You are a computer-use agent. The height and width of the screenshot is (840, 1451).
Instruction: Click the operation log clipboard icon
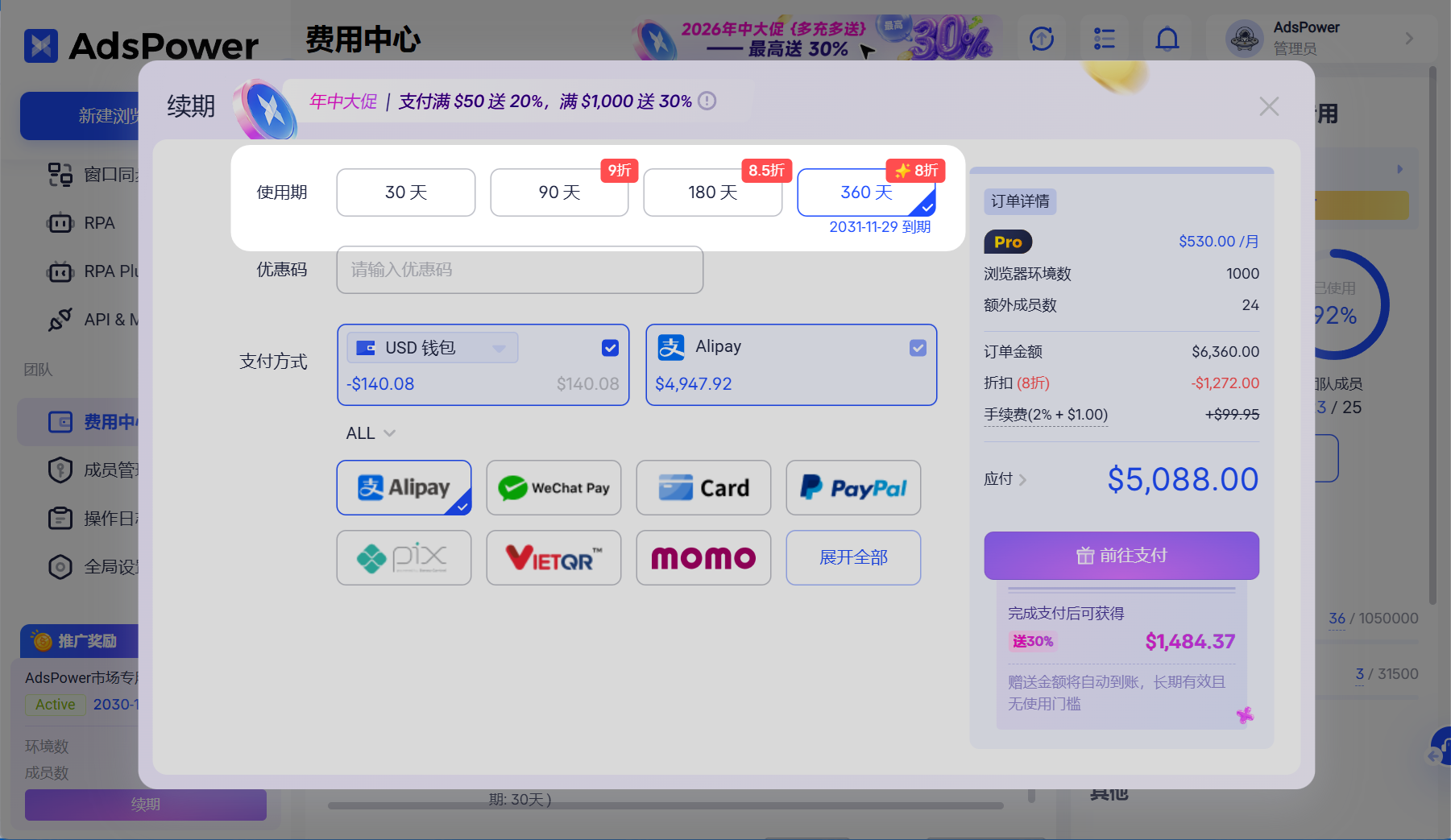click(x=60, y=519)
